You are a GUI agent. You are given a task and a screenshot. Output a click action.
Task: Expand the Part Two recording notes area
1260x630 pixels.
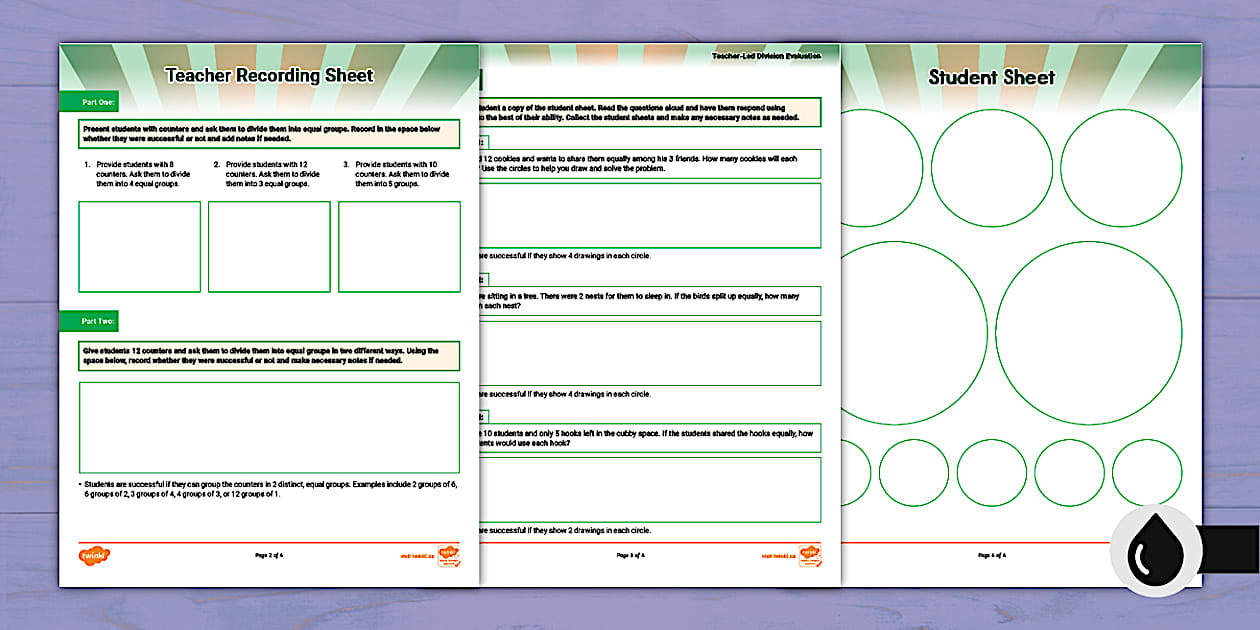(268, 428)
